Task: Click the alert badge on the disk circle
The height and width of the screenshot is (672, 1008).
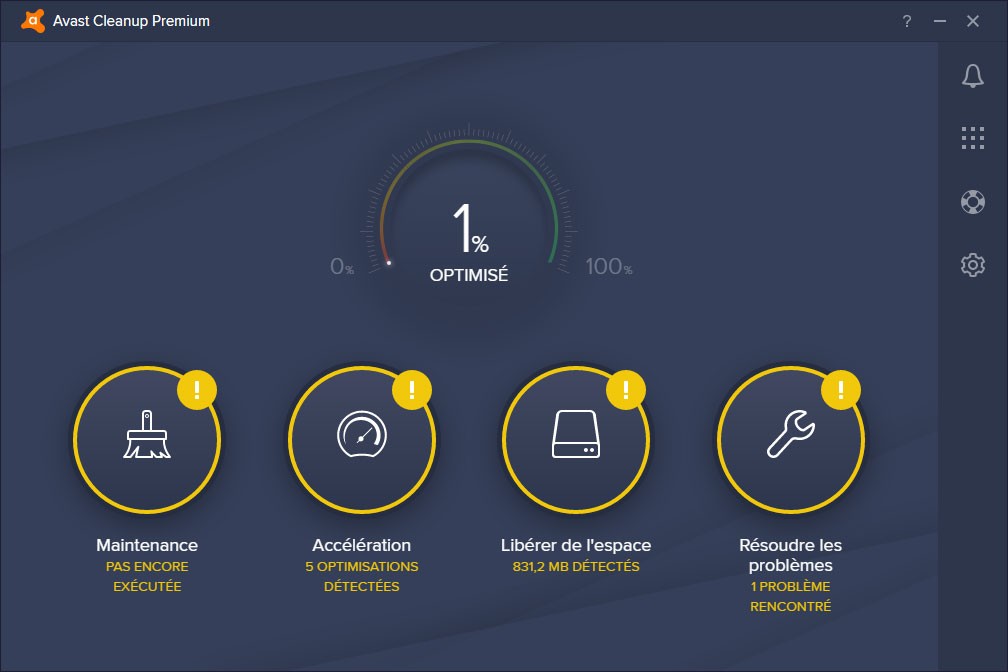Action: [626, 389]
